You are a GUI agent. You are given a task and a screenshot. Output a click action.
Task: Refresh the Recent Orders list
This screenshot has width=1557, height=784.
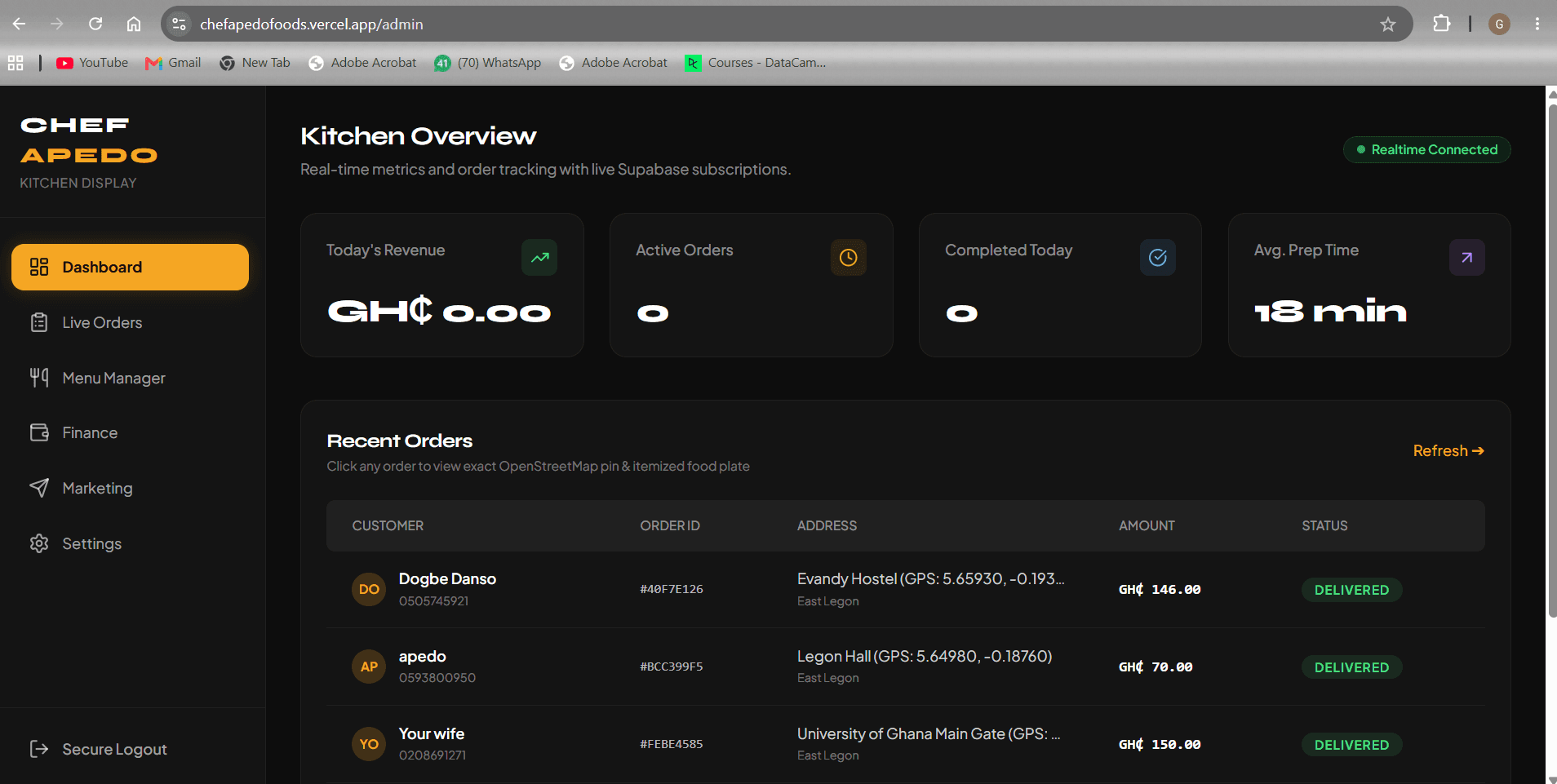(1448, 450)
